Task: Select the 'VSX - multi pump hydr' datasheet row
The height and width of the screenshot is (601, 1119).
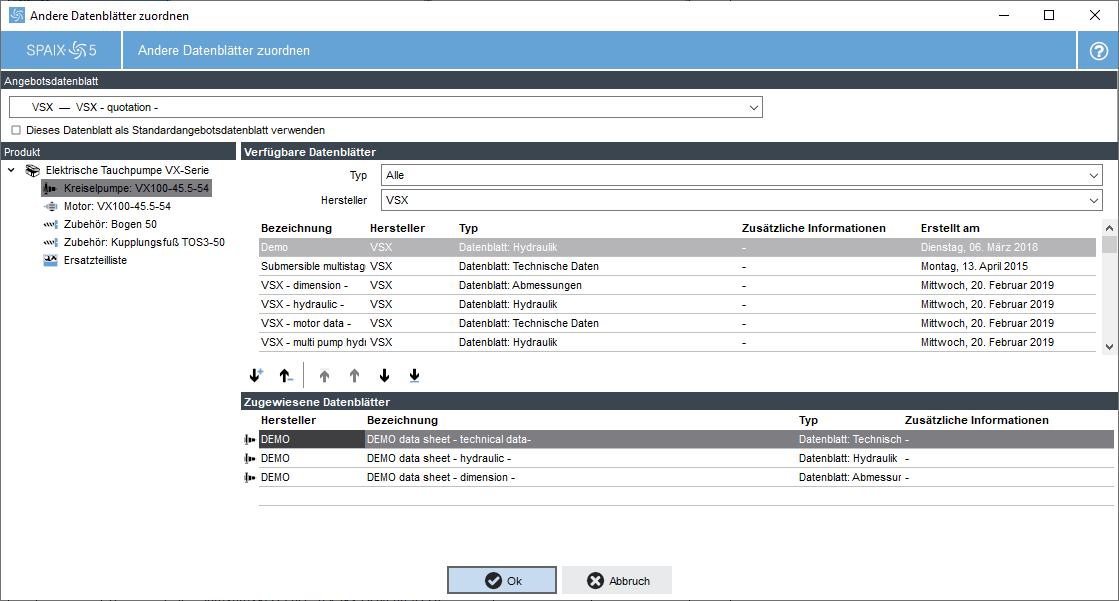Action: 677,343
